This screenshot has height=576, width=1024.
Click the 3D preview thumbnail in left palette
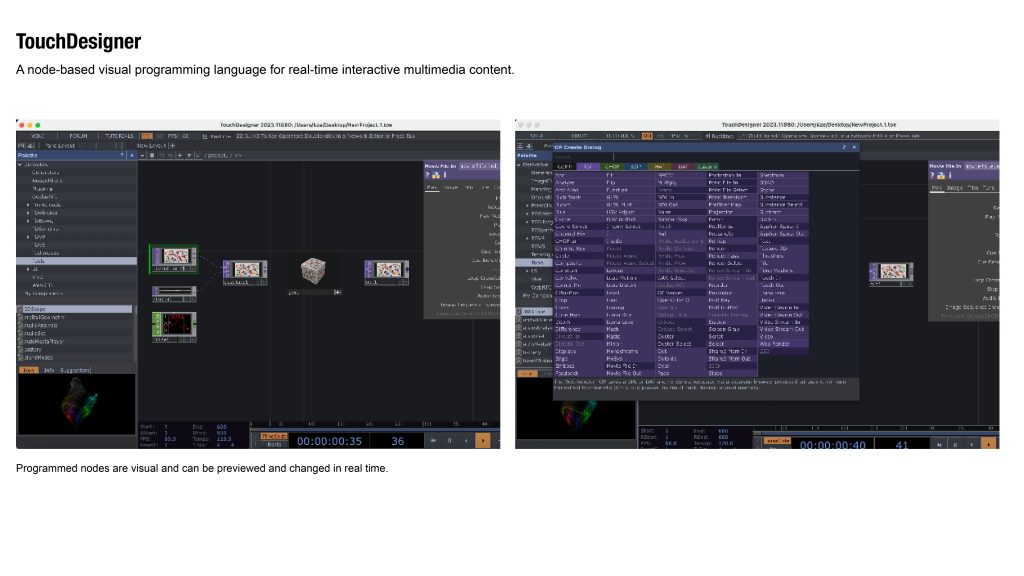click(76, 405)
